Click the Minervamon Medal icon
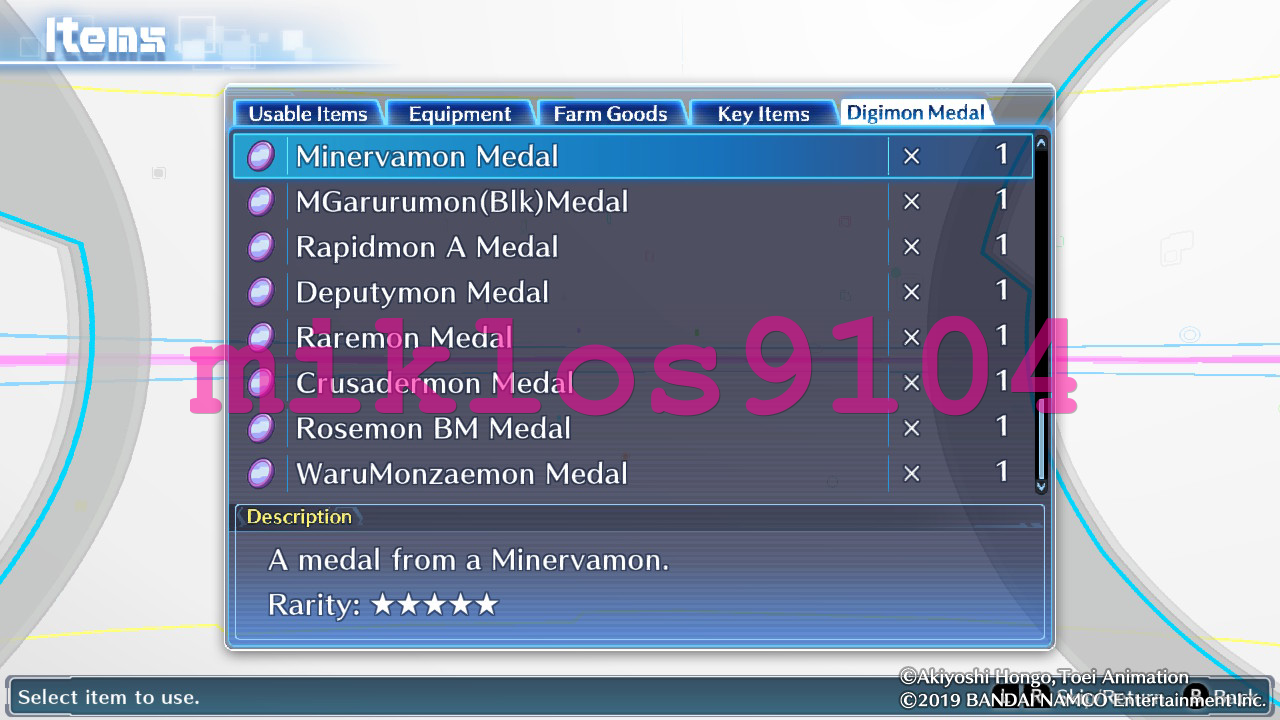The height and width of the screenshot is (720, 1280). pos(261,157)
